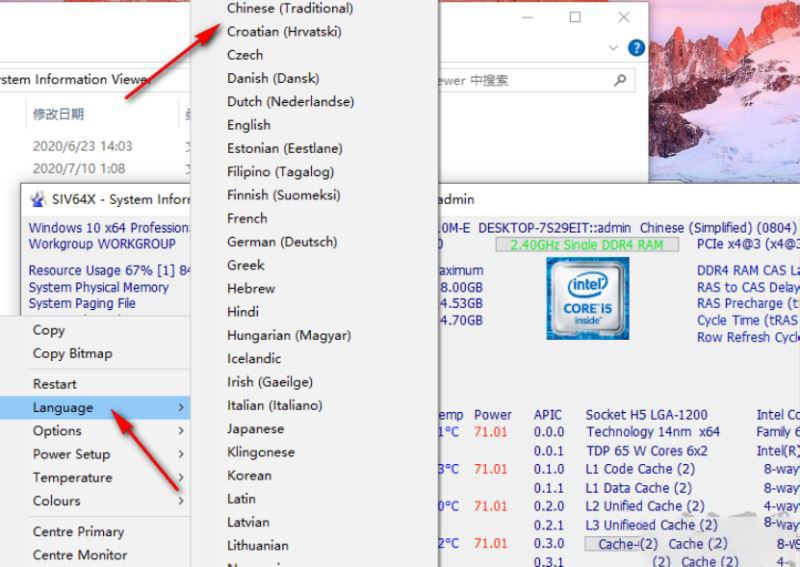800x567 pixels.
Task: Click Technology 14nm x64 text
Action: pos(653,432)
